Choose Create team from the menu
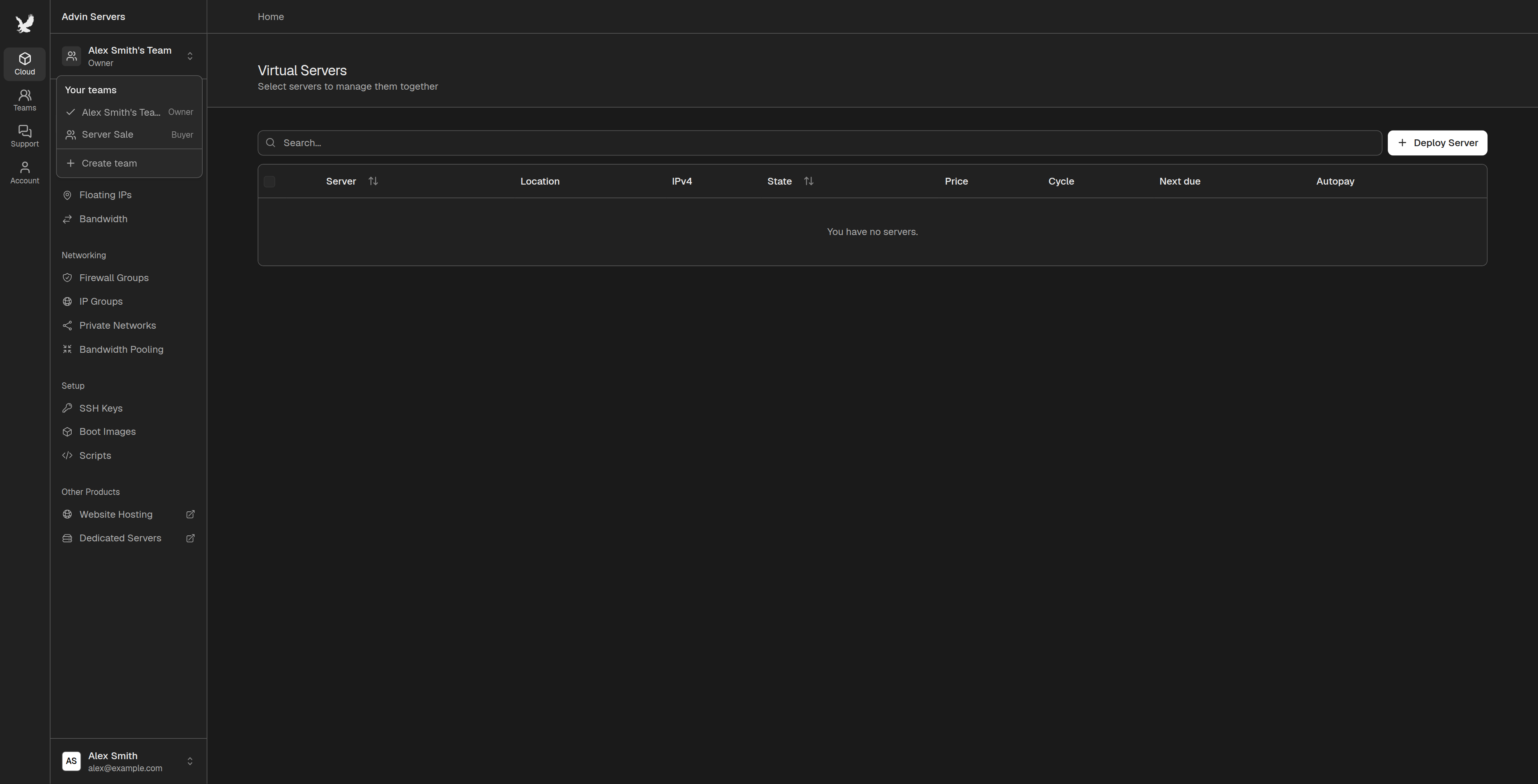1538x784 pixels. pos(129,163)
